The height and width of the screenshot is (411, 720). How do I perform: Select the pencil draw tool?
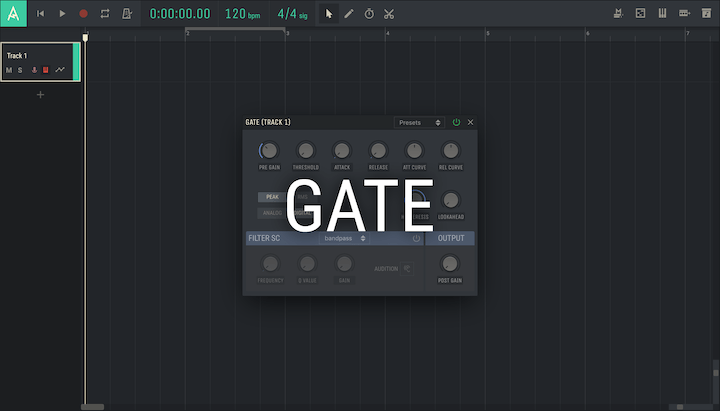tap(349, 14)
